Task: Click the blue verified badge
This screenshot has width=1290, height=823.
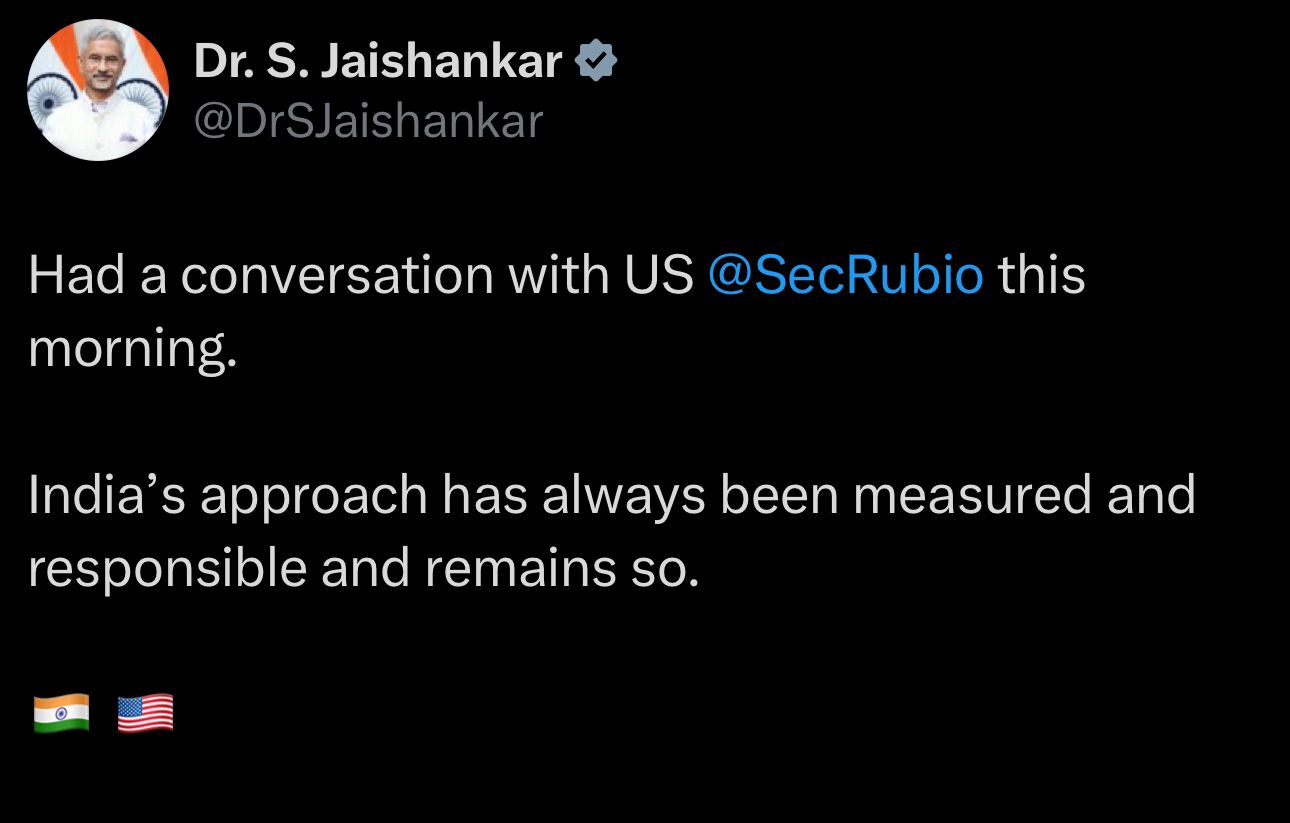Action: coord(597,62)
